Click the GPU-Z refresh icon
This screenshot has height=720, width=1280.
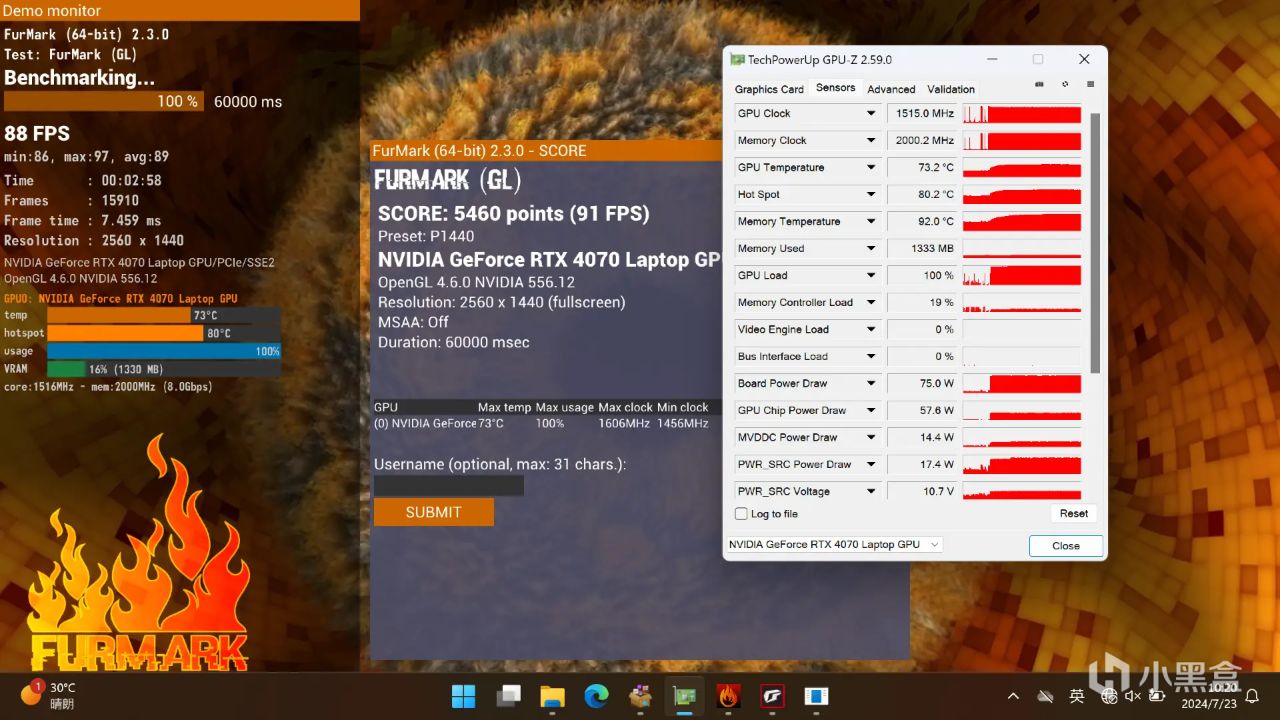point(1065,85)
